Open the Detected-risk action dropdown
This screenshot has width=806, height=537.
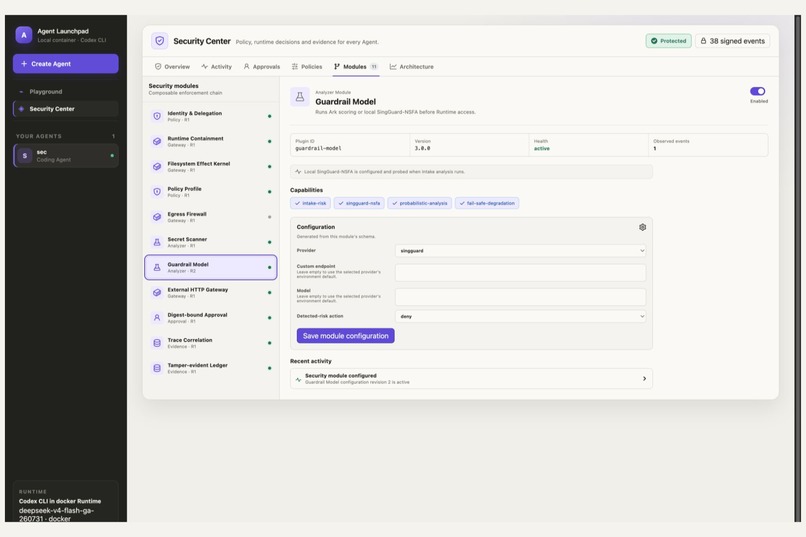point(520,316)
